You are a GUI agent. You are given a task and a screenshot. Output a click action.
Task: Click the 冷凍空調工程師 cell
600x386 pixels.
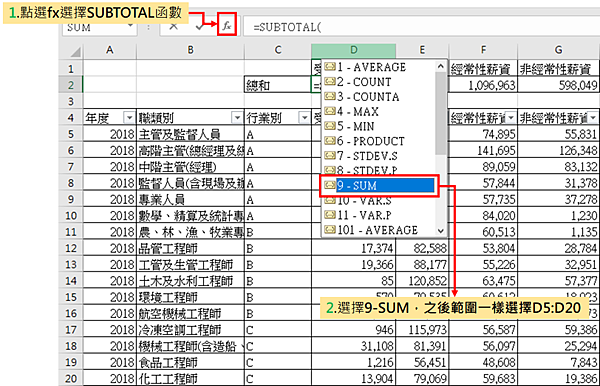click(x=190, y=330)
